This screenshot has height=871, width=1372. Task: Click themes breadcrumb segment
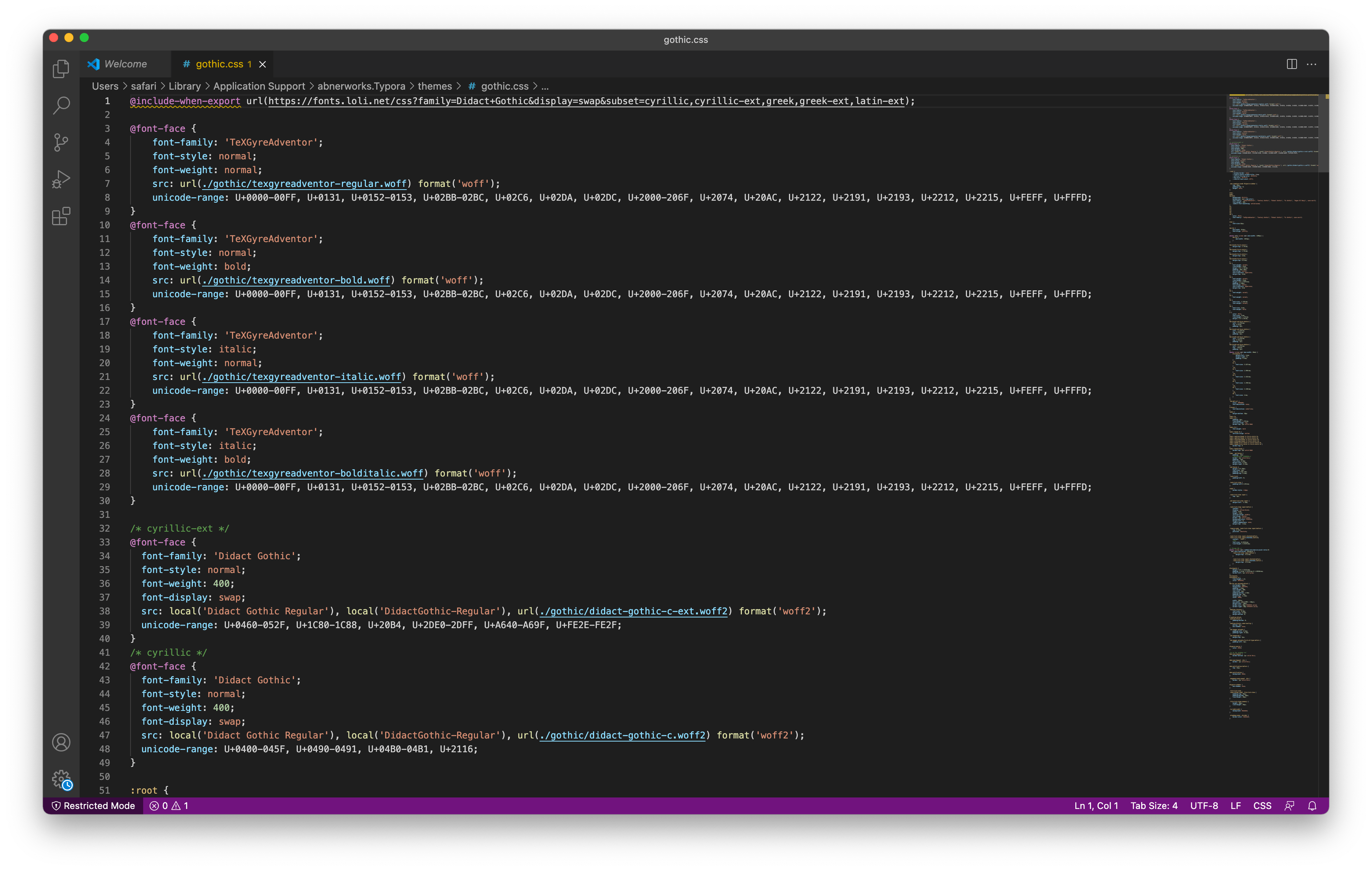[435, 86]
